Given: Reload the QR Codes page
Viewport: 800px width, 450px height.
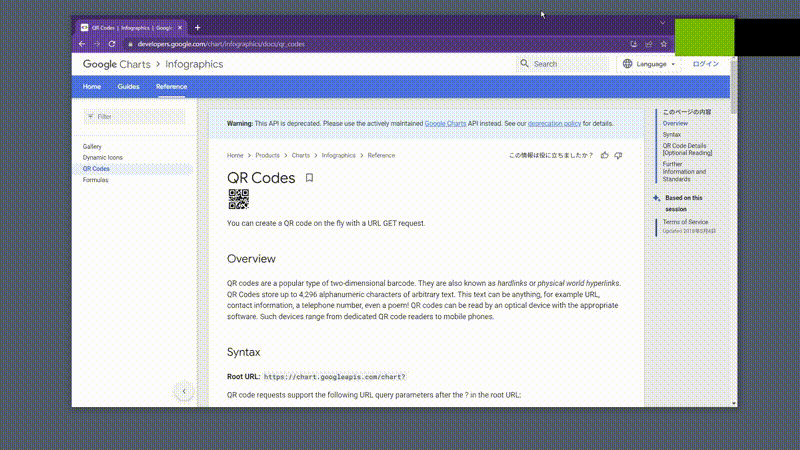Looking at the screenshot, I should click(112, 44).
